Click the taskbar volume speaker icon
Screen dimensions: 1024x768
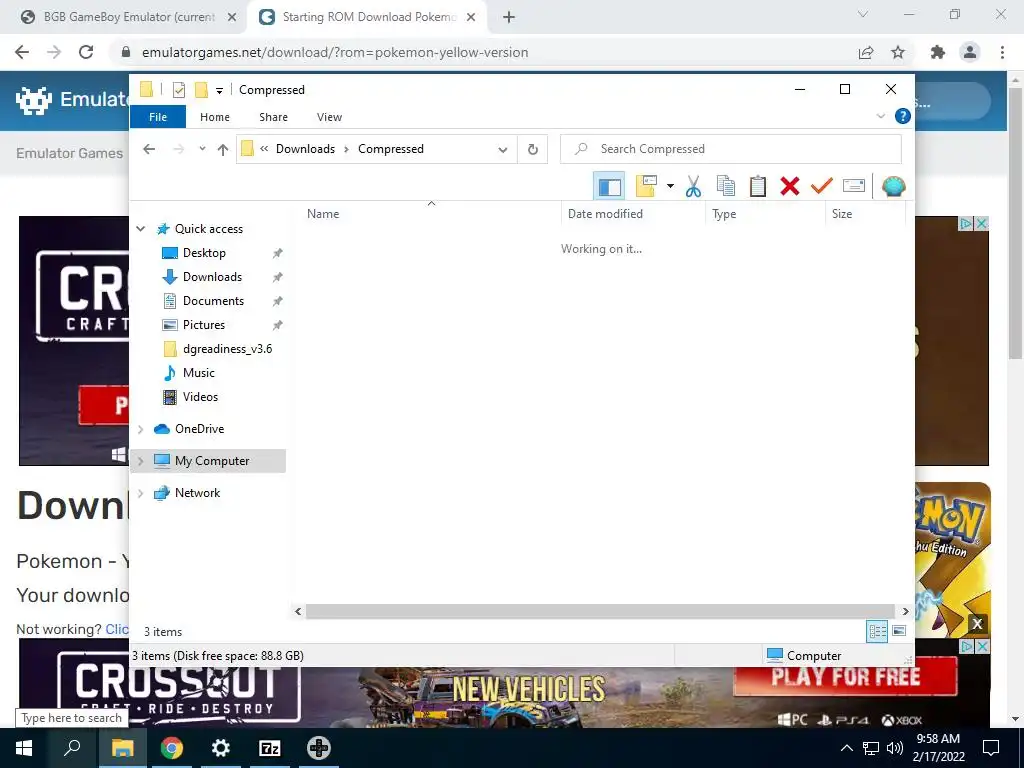tap(895, 748)
